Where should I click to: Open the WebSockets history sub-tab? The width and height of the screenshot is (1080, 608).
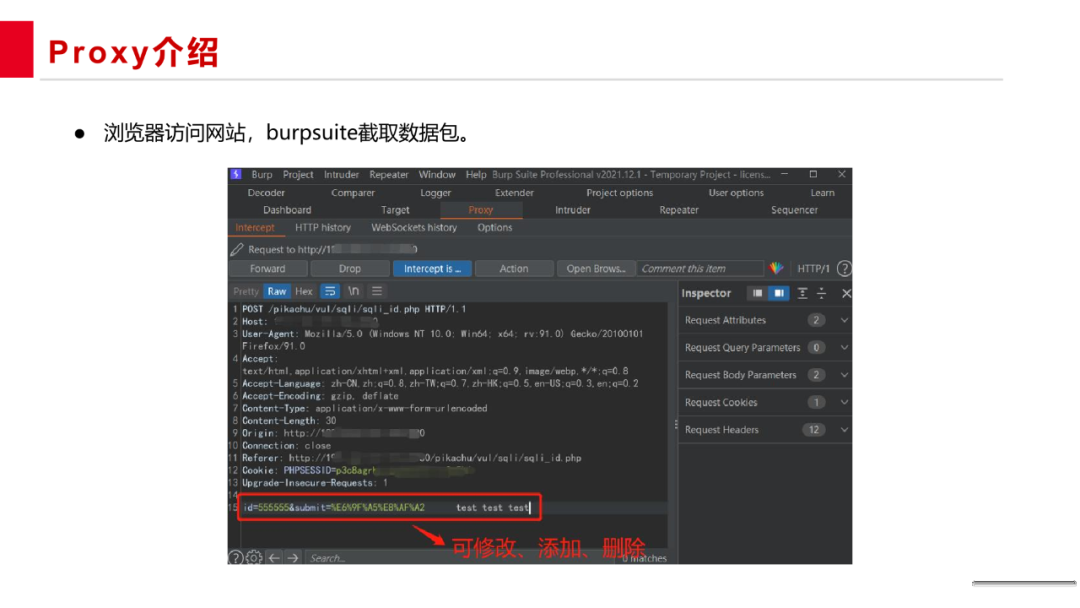[414, 228]
